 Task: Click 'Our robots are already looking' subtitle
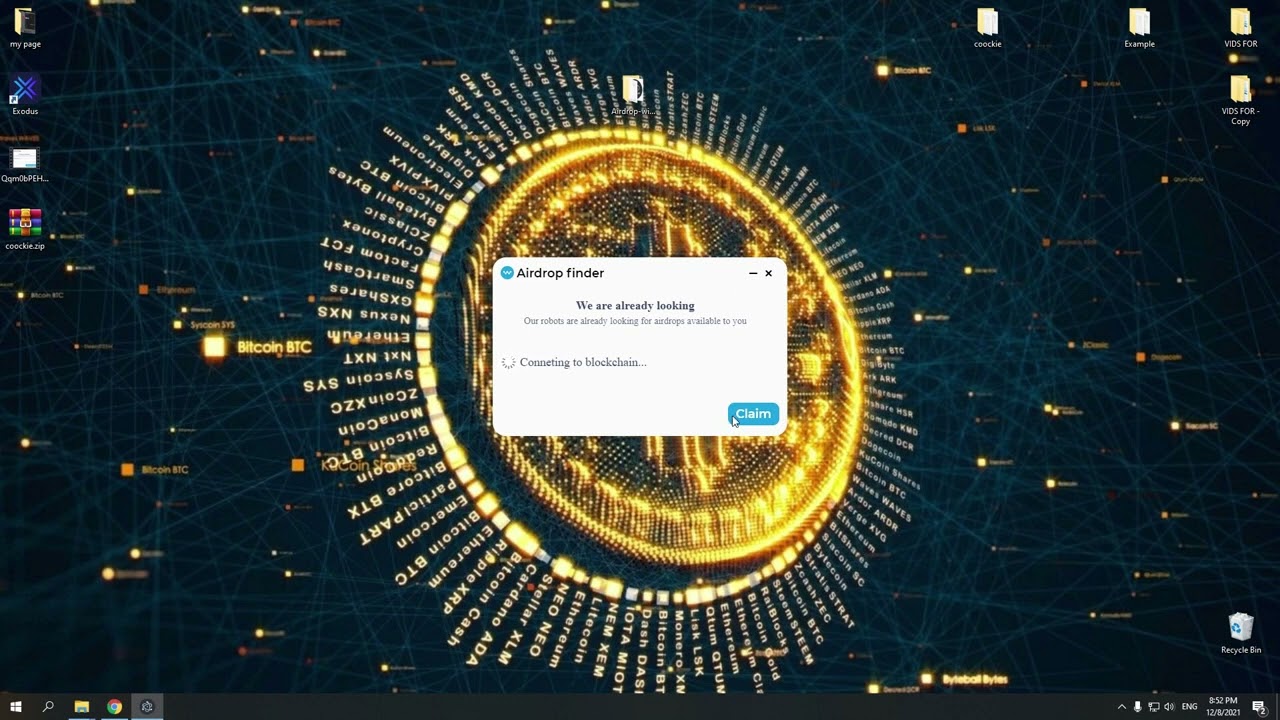click(635, 321)
